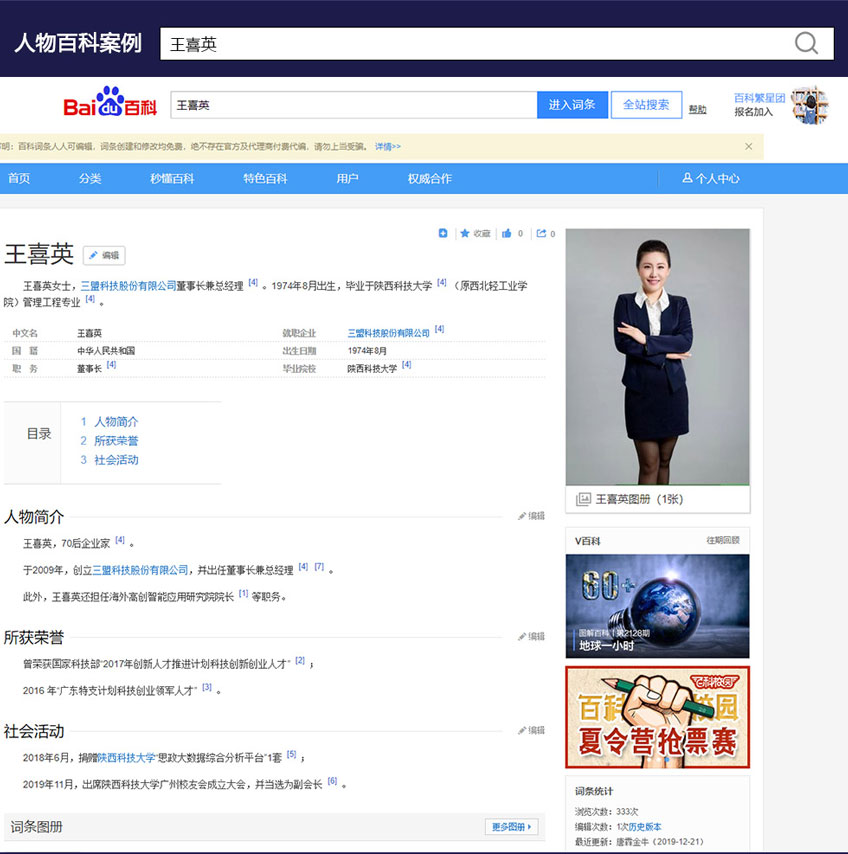Click the user avatar picture at top right
Image resolution: width=848 pixels, height=854 pixels.
coord(810,105)
